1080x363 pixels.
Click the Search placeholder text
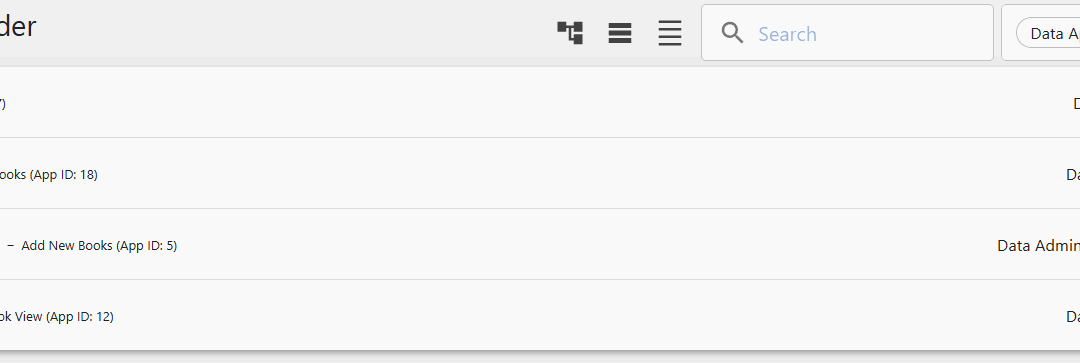pyautogui.click(x=787, y=34)
